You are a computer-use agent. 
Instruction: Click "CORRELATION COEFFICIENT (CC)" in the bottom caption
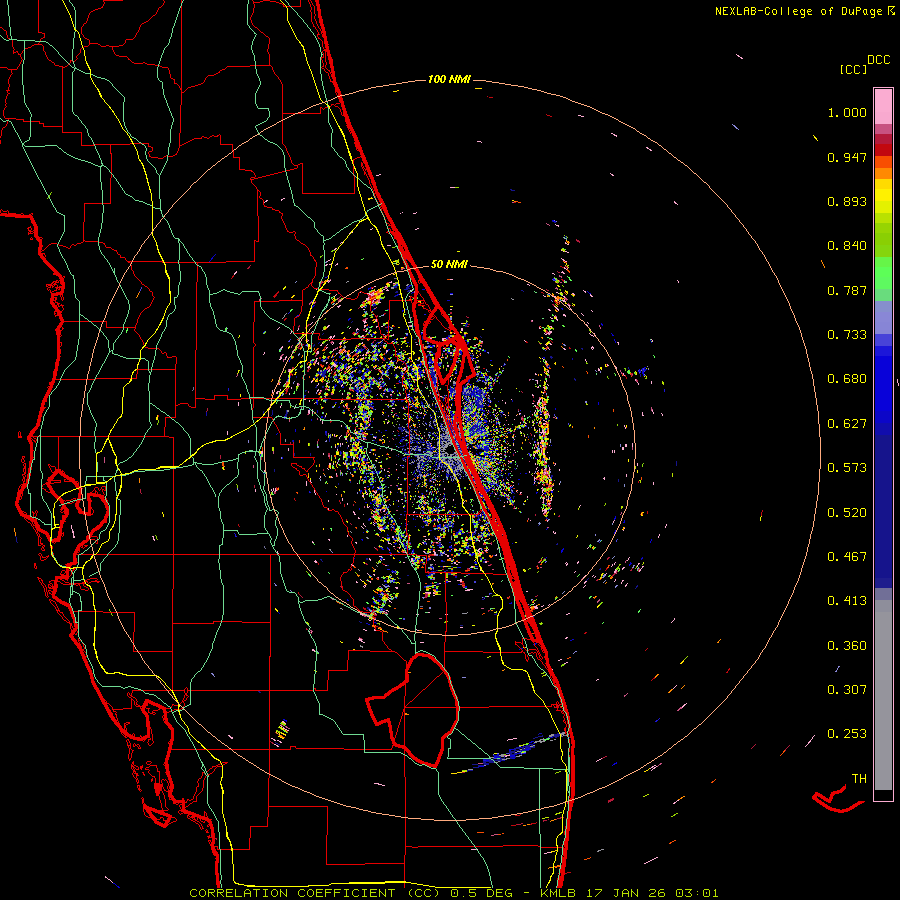[x=315, y=893]
